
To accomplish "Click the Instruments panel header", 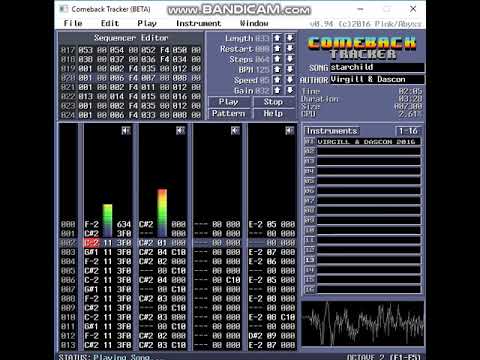I will click(x=332, y=131).
